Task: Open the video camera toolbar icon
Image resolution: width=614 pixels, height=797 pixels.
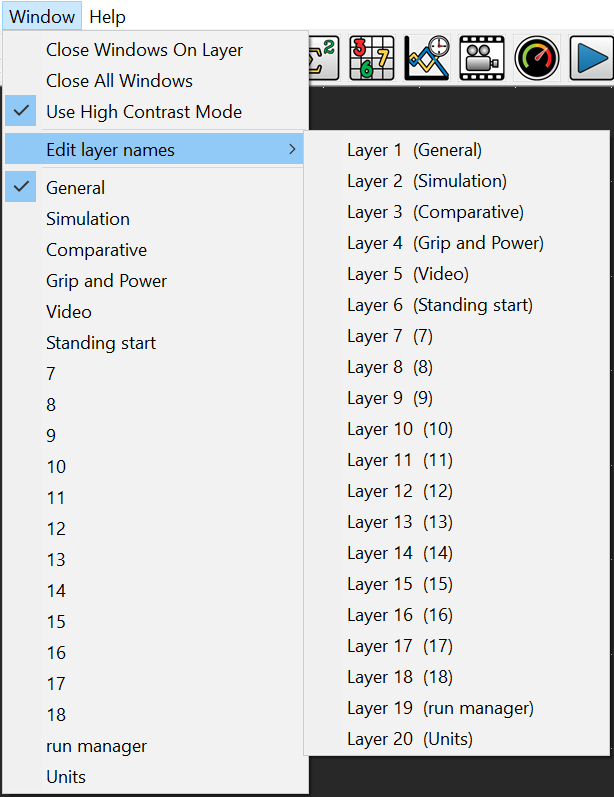Action: tap(482, 59)
